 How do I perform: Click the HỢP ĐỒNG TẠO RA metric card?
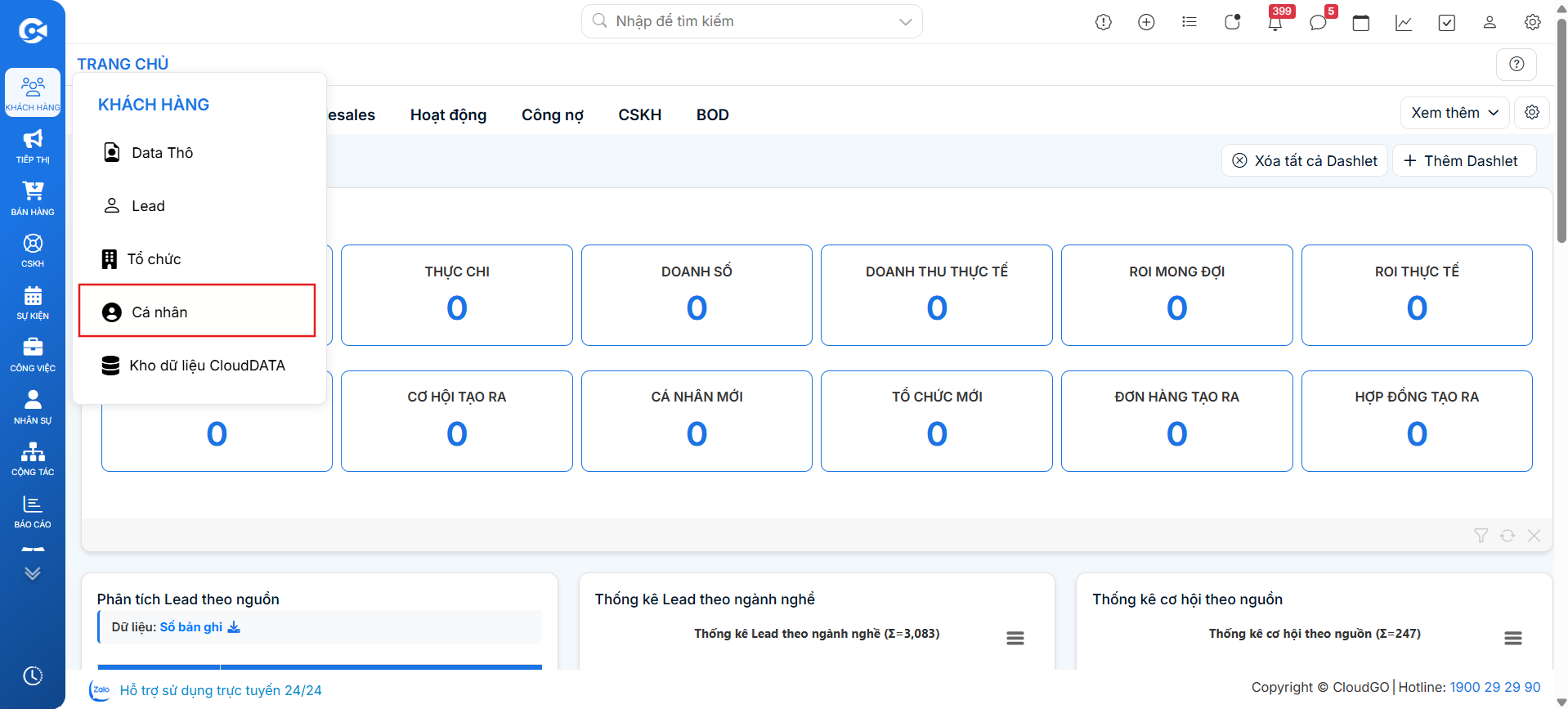pyautogui.click(x=1417, y=421)
